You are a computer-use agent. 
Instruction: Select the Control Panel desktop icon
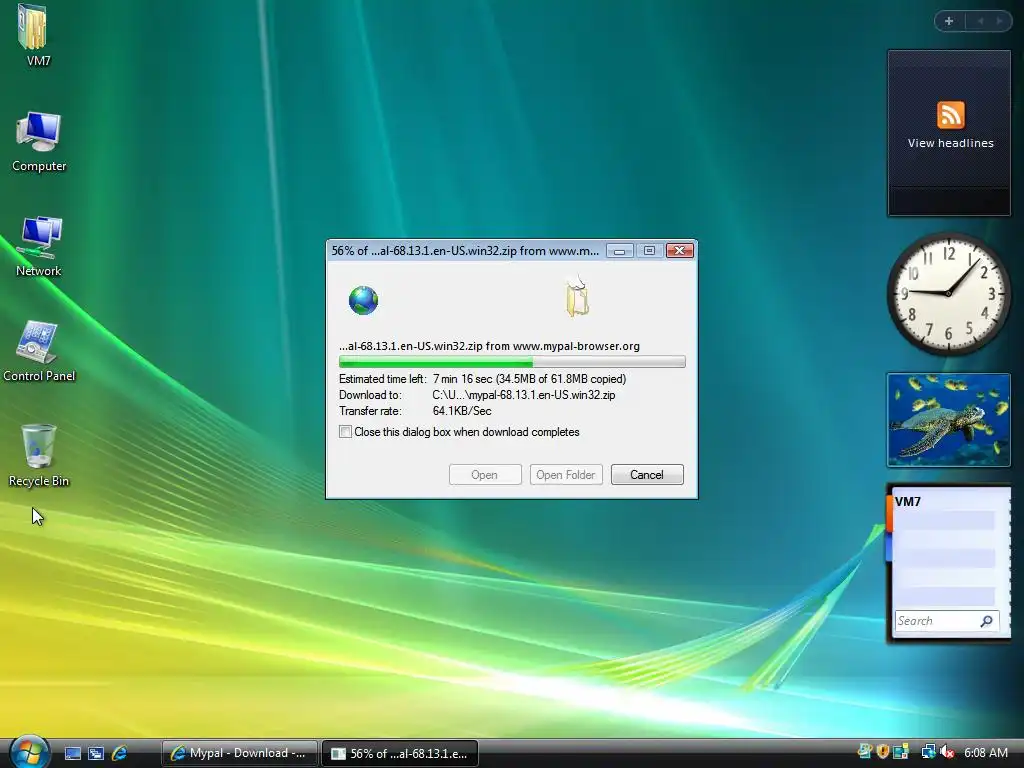tap(39, 351)
